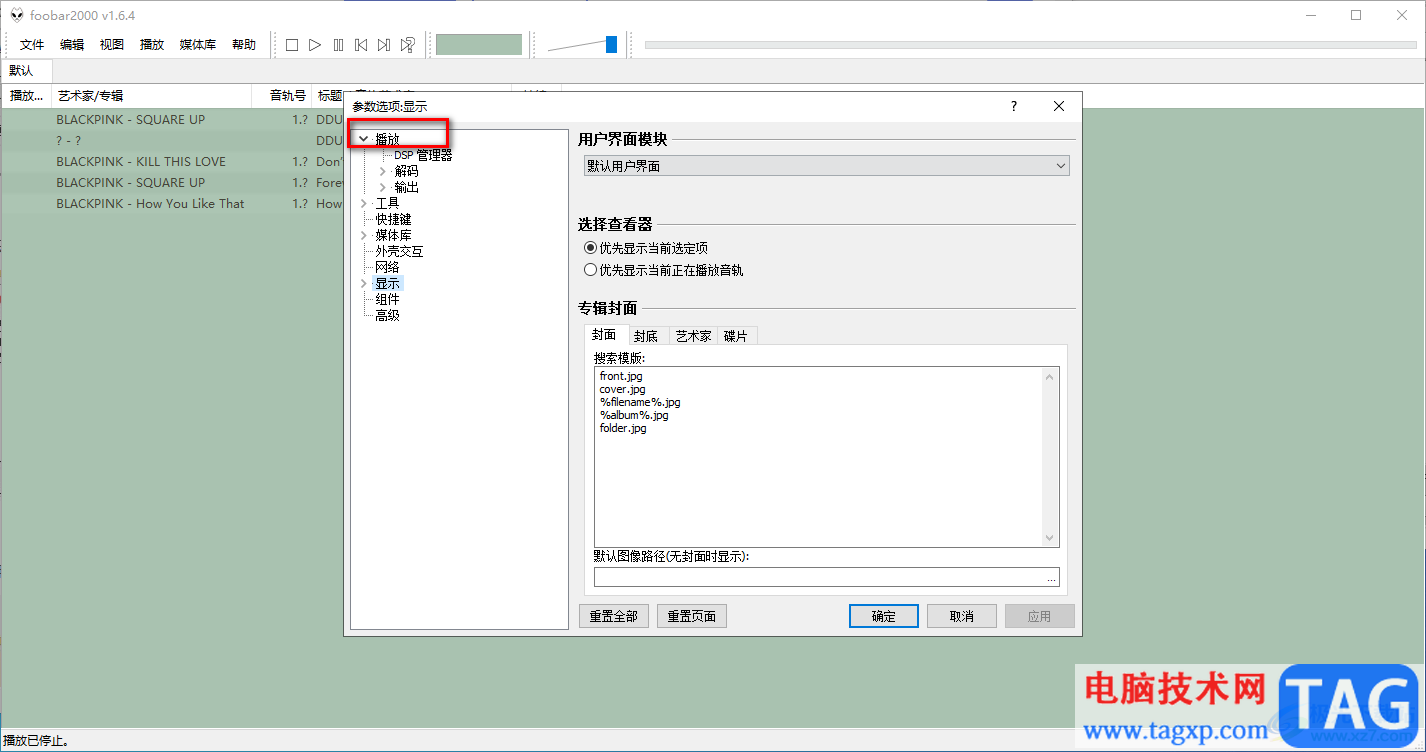
Task: Open the 默认用户界面 dropdown
Action: (826, 166)
